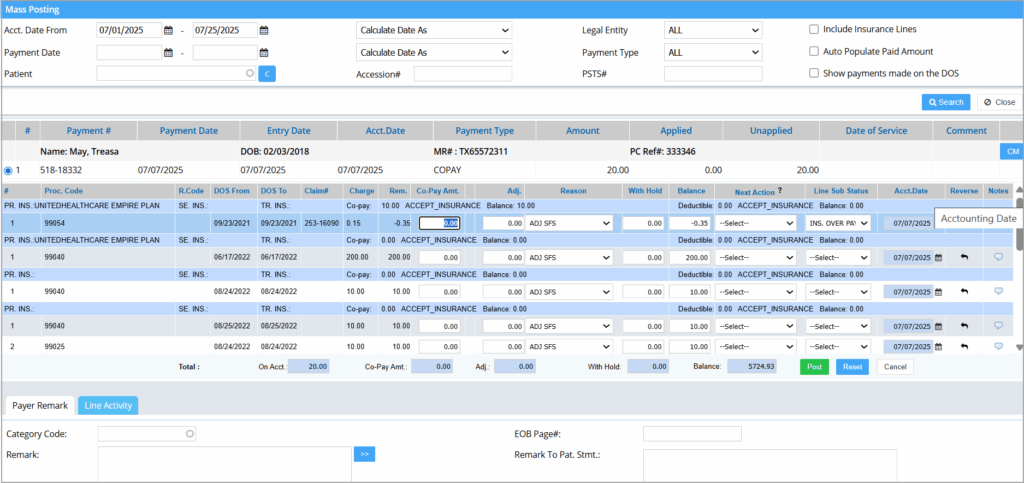Open INS. OVER PAY sub status dropdown

coord(839,223)
